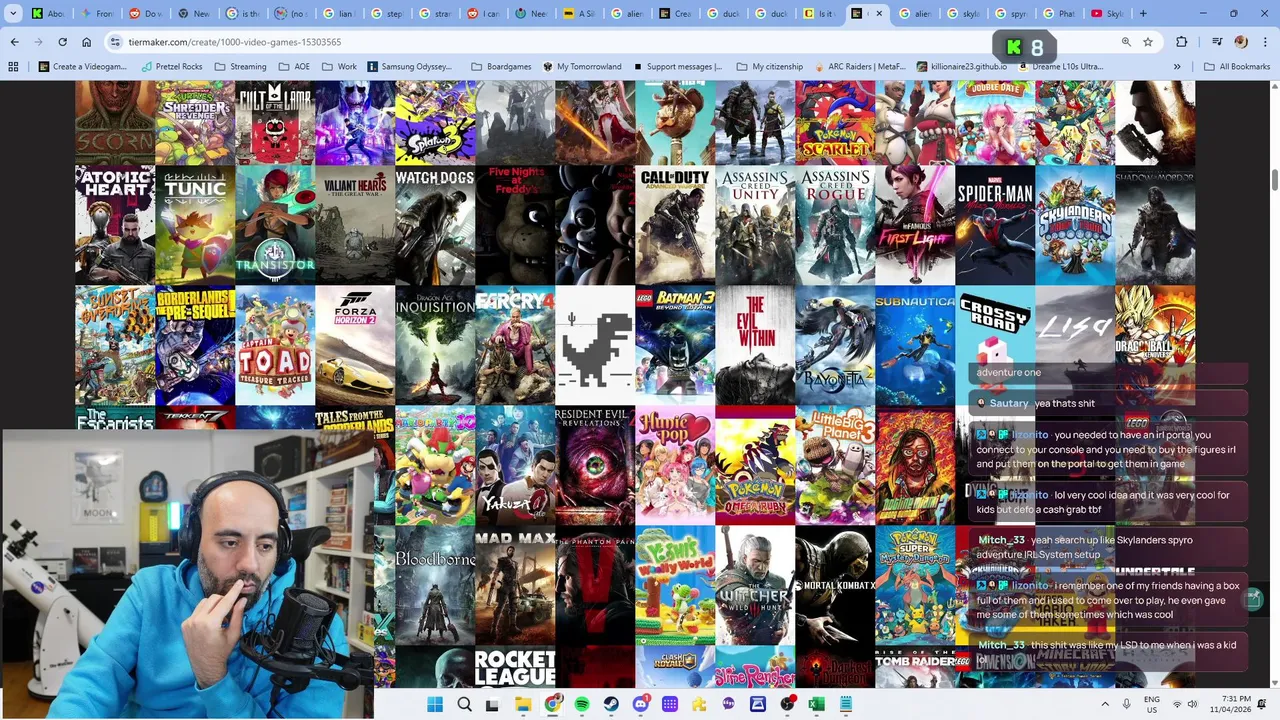Open the page zoom control in address bar
Image resolution: width=1280 pixels, height=720 pixels.
[1126, 42]
